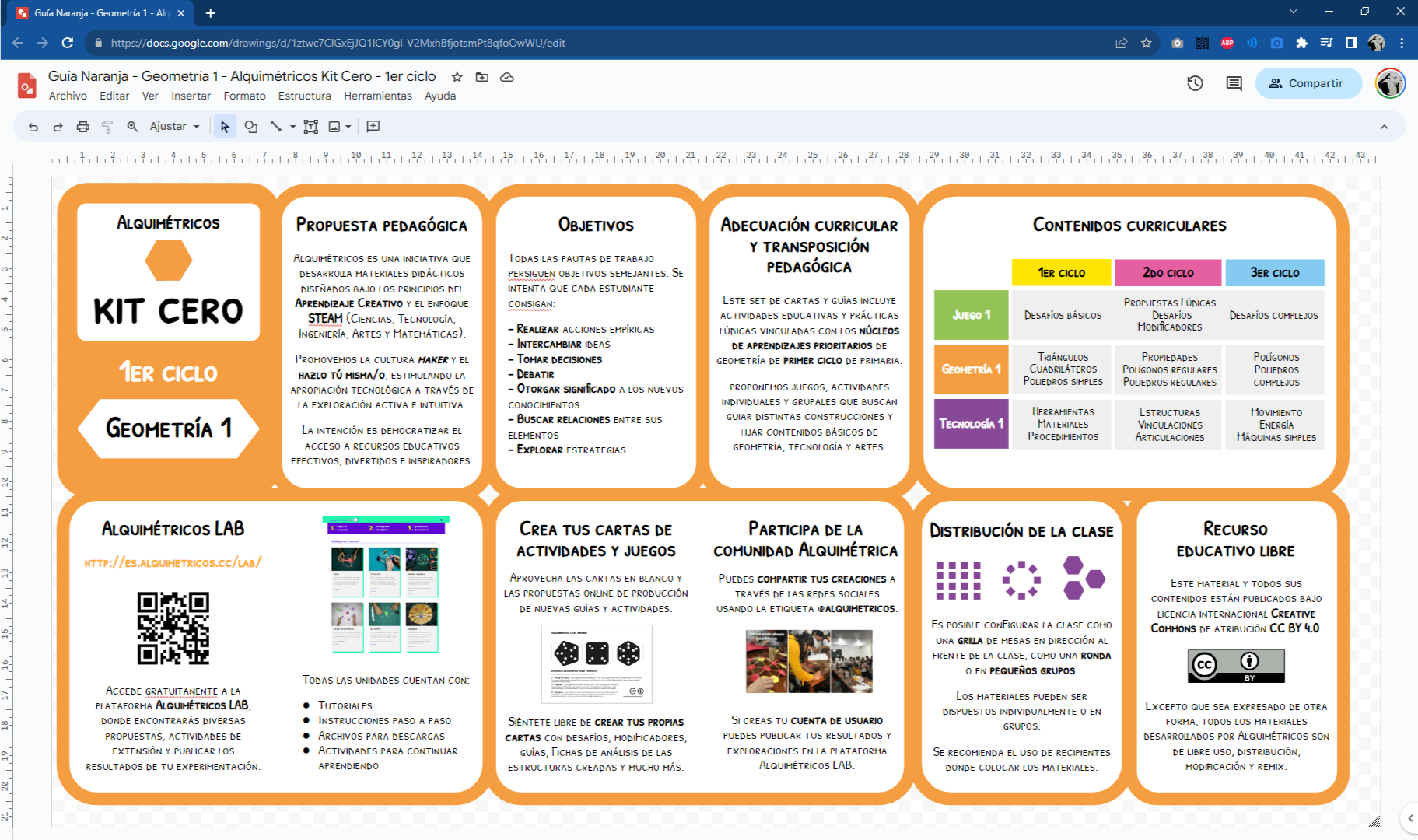Viewport: 1418px width, 840px height.
Task: Open version history clock icon
Action: pyautogui.click(x=1196, y=83)
